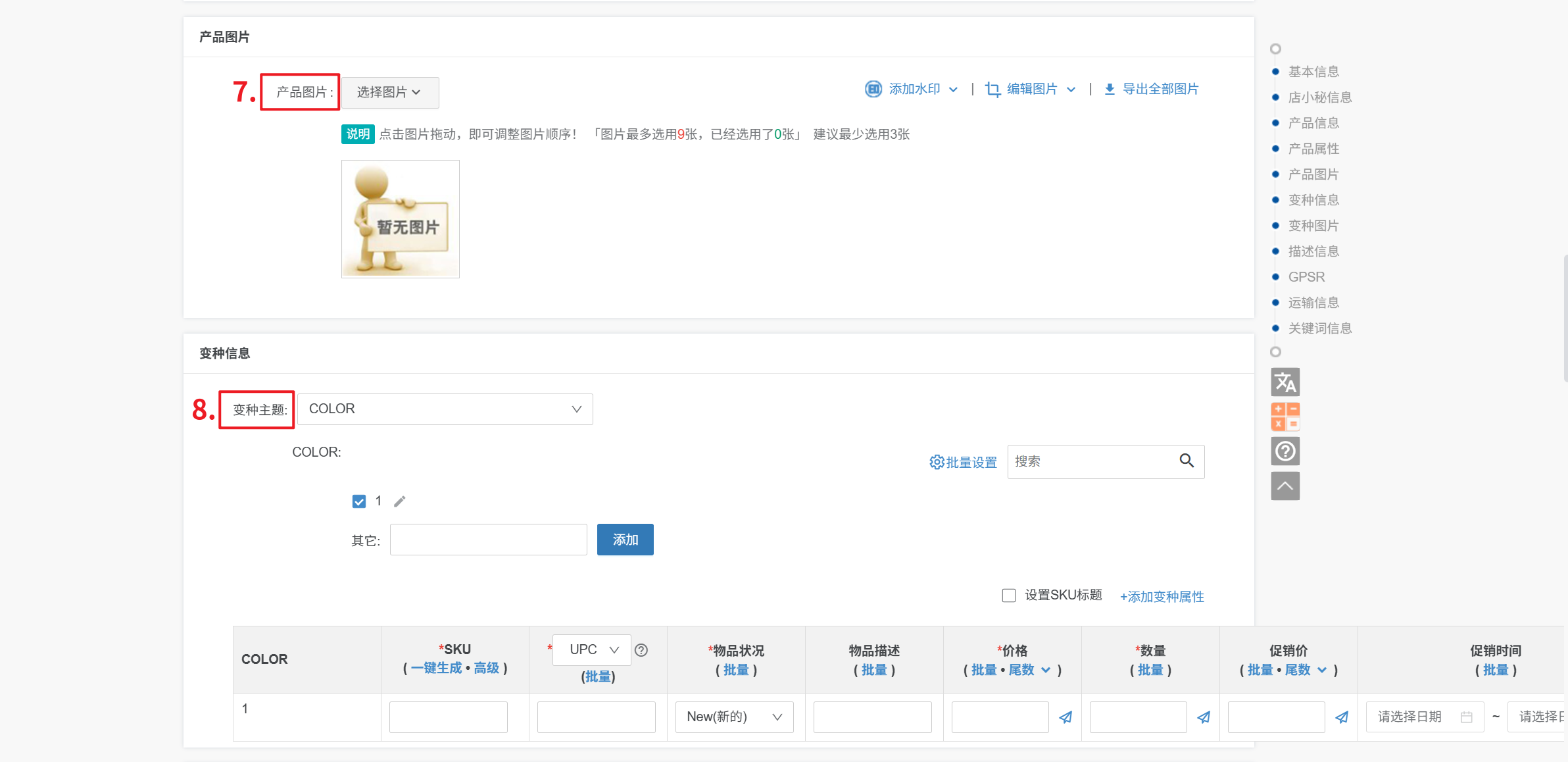1568x762 pixels.
Task: Click the scroll-to-top arrow icon
Action: [1285, 486]
